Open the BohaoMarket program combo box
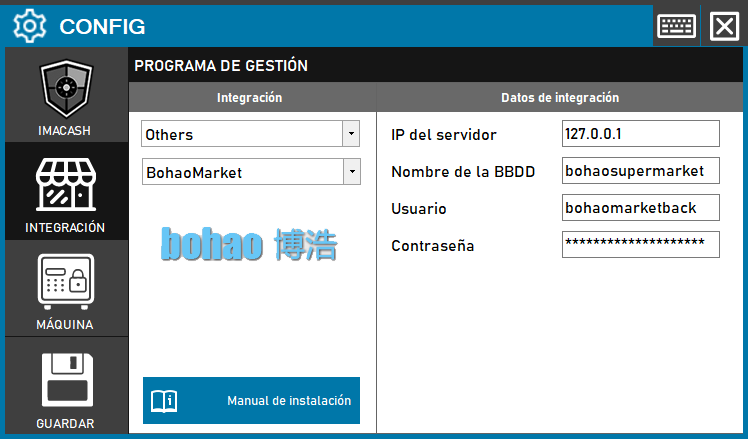Screen dimensions: 752x440 click(x=241, y=172)
